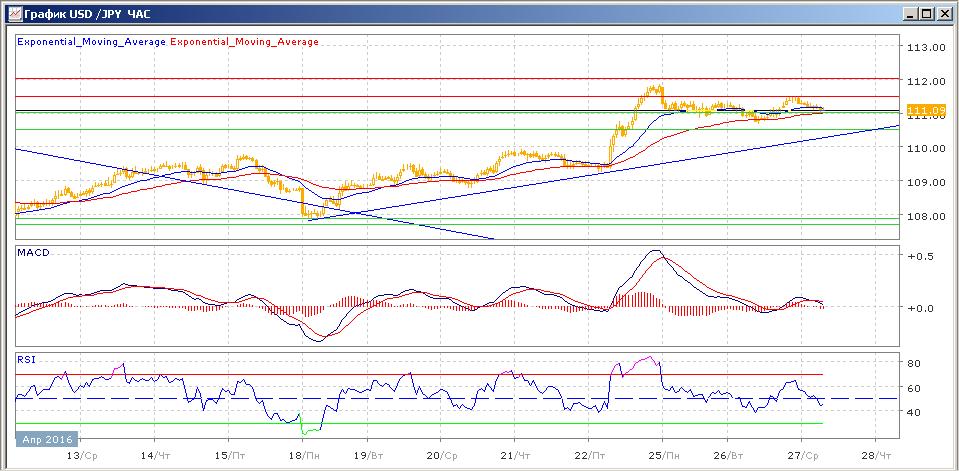
Task: Click the blue Exponential_Moving_Average legend label
Action: point(92,42)
